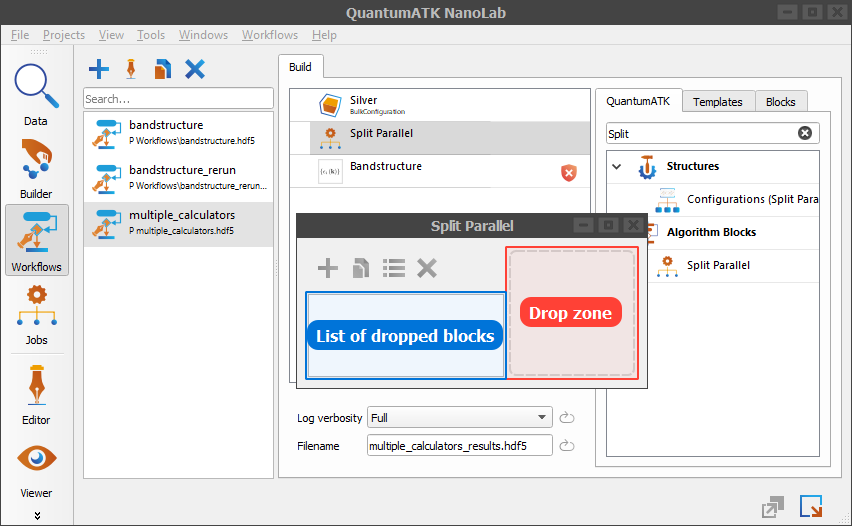Select the bandstructure_rerun workflow

coord(178,179)
